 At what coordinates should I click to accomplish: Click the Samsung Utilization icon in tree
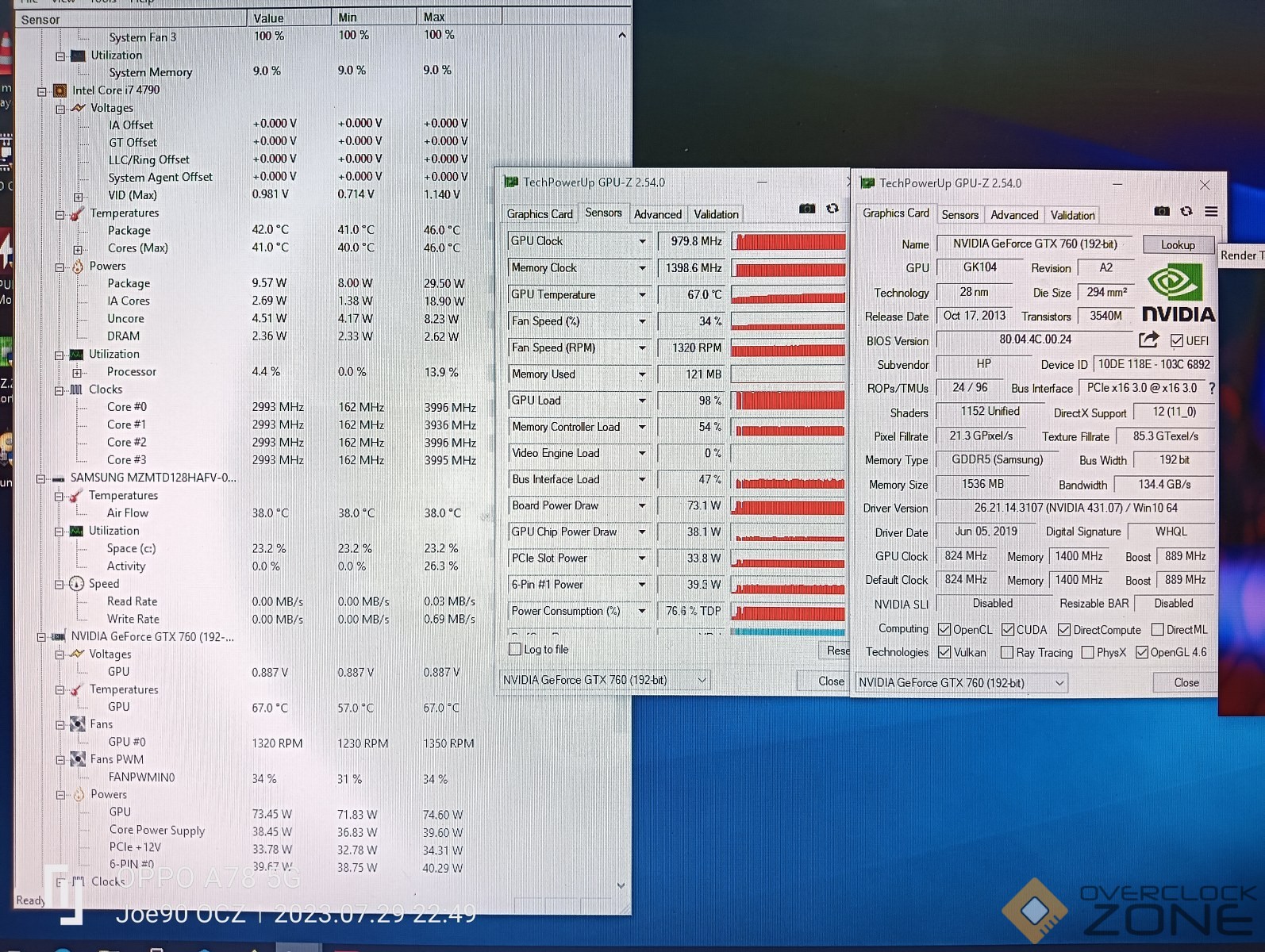pyautogui.click(x=76, y=531)
